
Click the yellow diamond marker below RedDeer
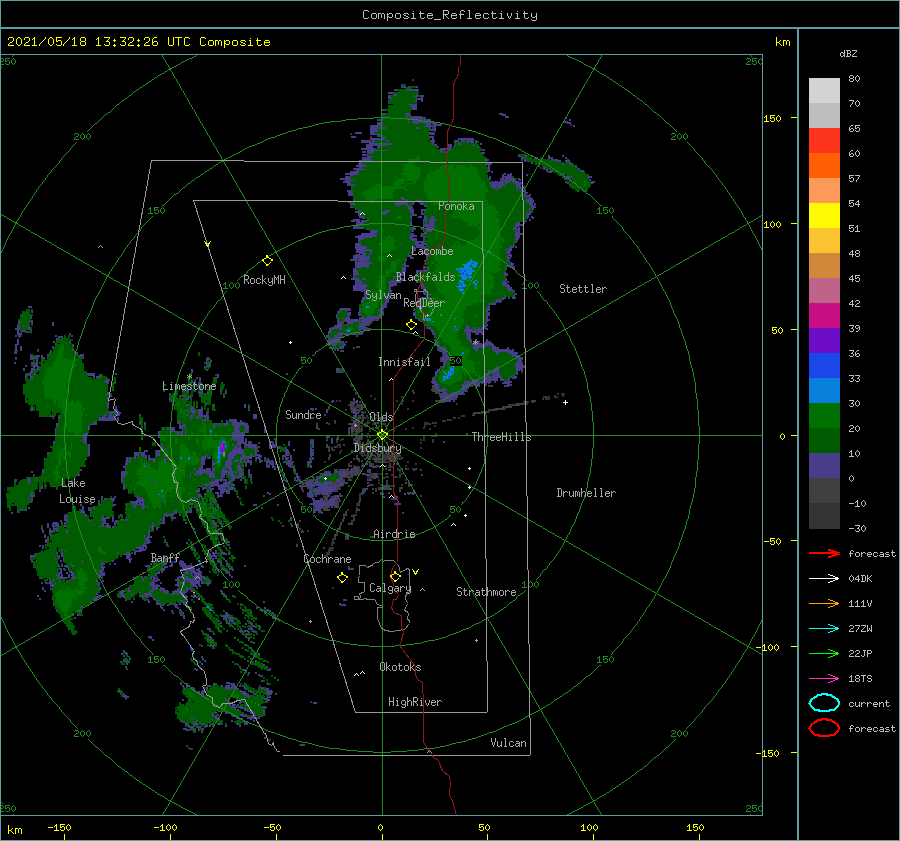(x=411, y=325)
